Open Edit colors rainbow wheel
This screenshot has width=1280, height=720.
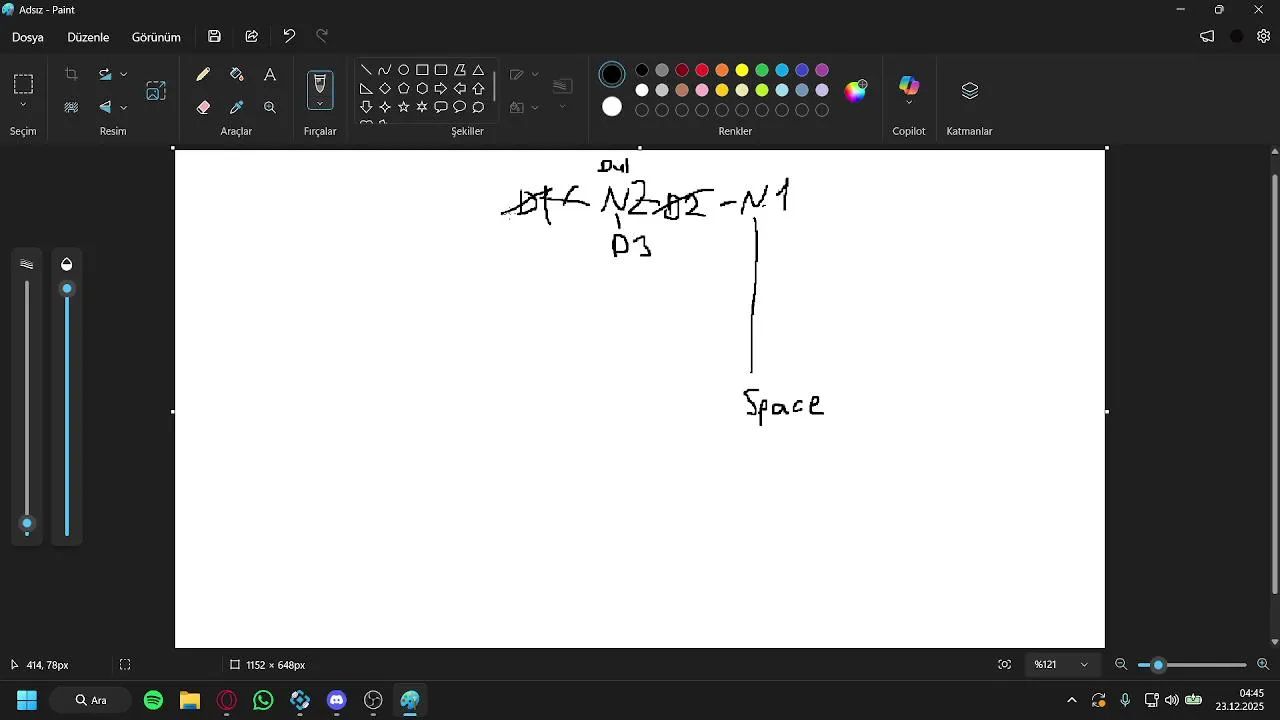point(855,91)
